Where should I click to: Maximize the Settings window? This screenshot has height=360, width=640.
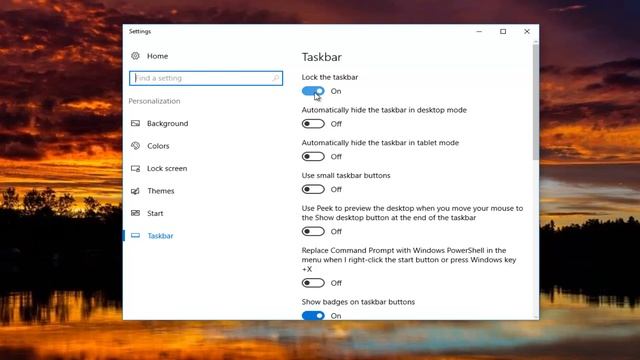[x=503, y=31]
